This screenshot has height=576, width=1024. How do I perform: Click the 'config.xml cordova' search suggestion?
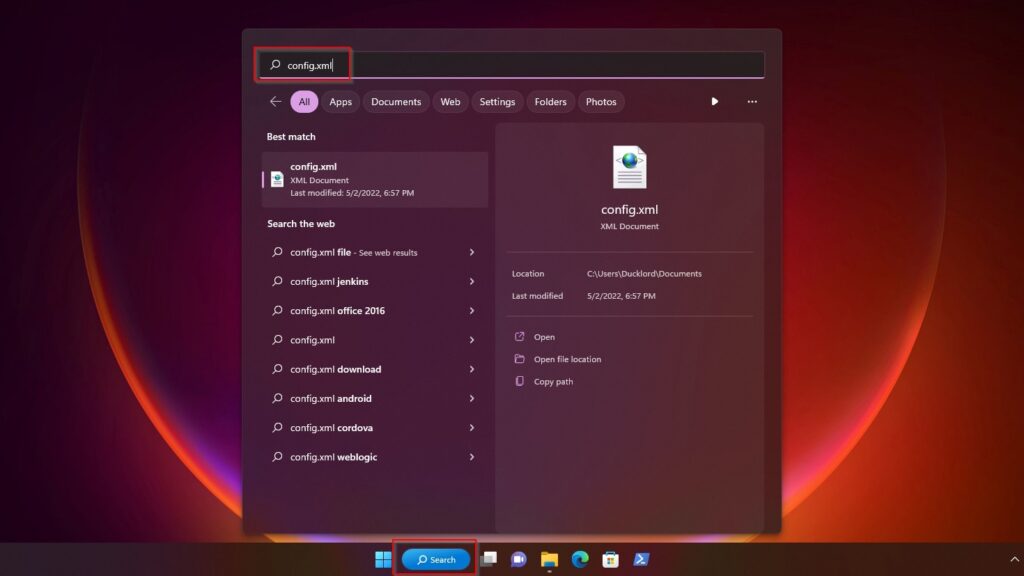pyautogui.click(x=374, y=428)
